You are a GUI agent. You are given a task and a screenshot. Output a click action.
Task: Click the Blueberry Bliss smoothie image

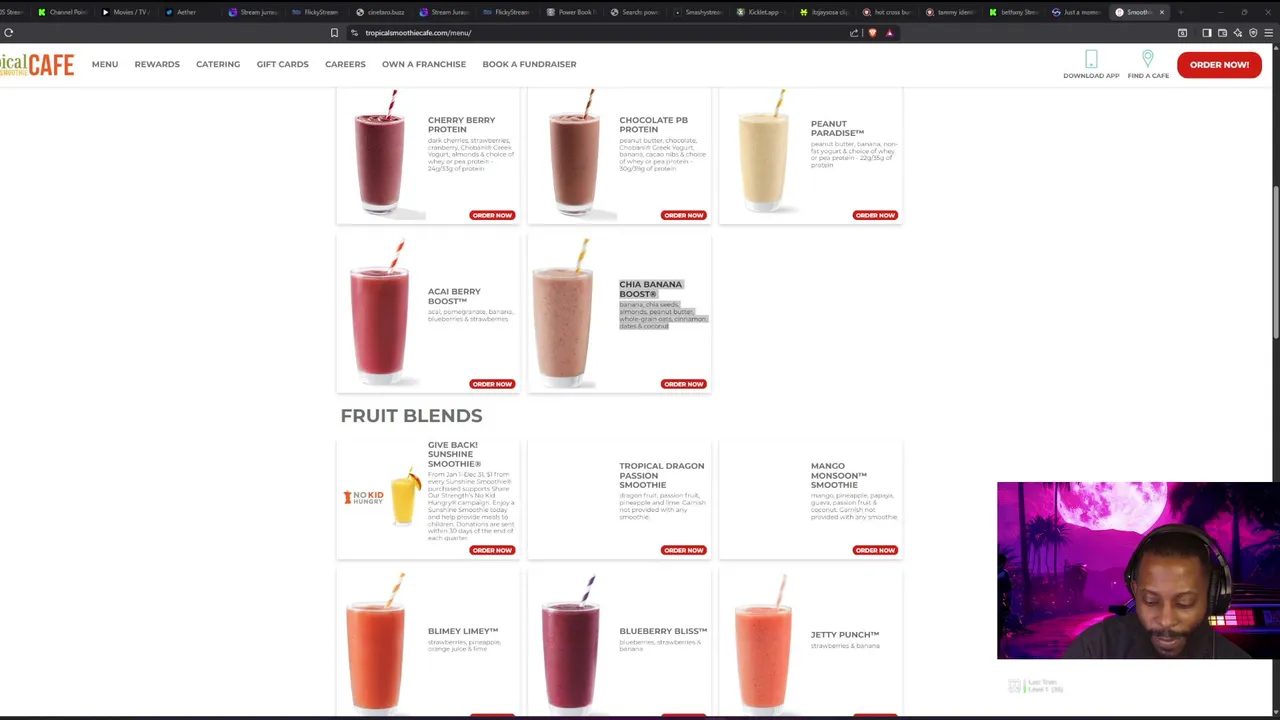571,645
